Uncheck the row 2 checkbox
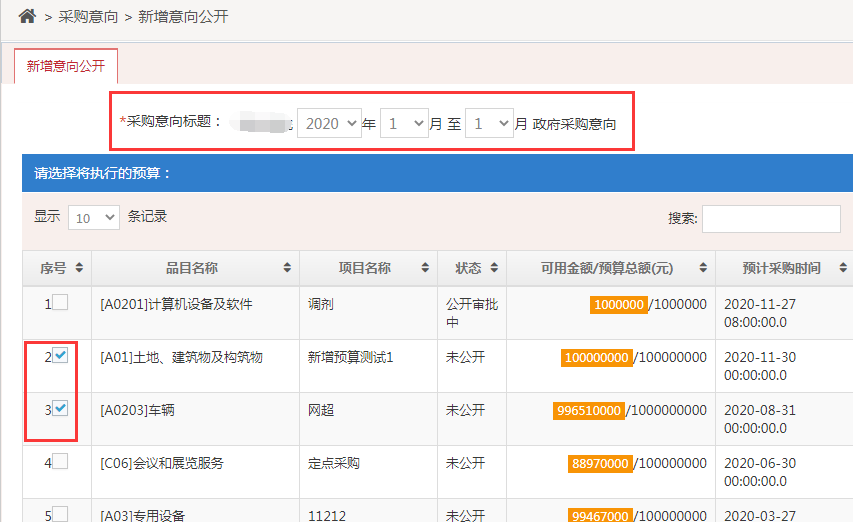This screenshot has width=853, height=522. pos(61,355)
